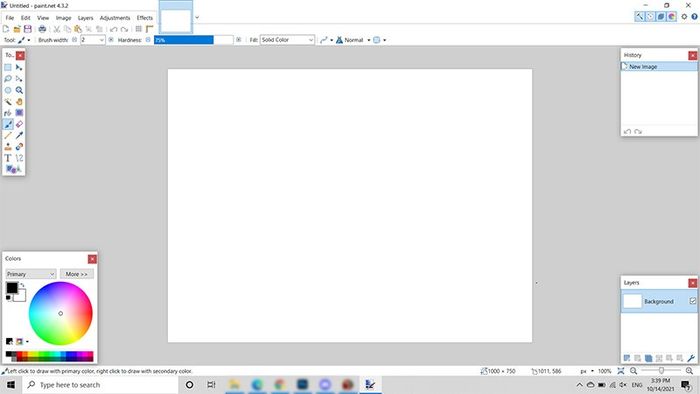The height and width of the screenshot is (394, 700).
Task: Click the zoom in magnifier in status bar
Action: coord(689,371)
